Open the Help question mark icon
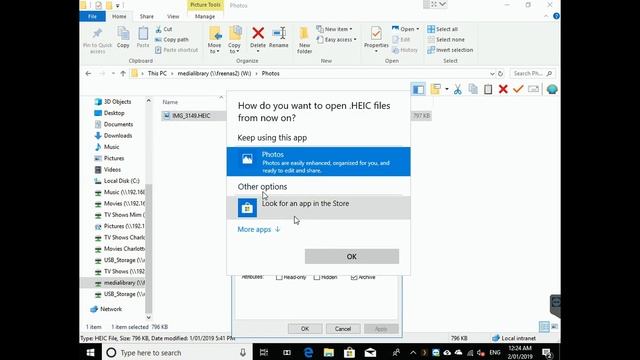 (x=556, y=16)
